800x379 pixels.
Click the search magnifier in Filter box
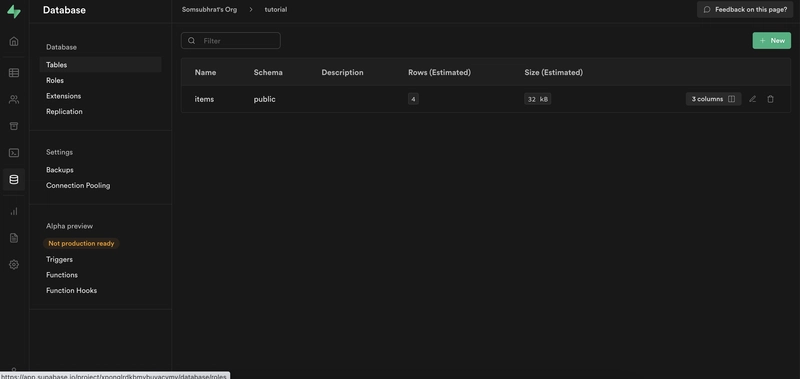pyautogui.click(x=191, y=41)
